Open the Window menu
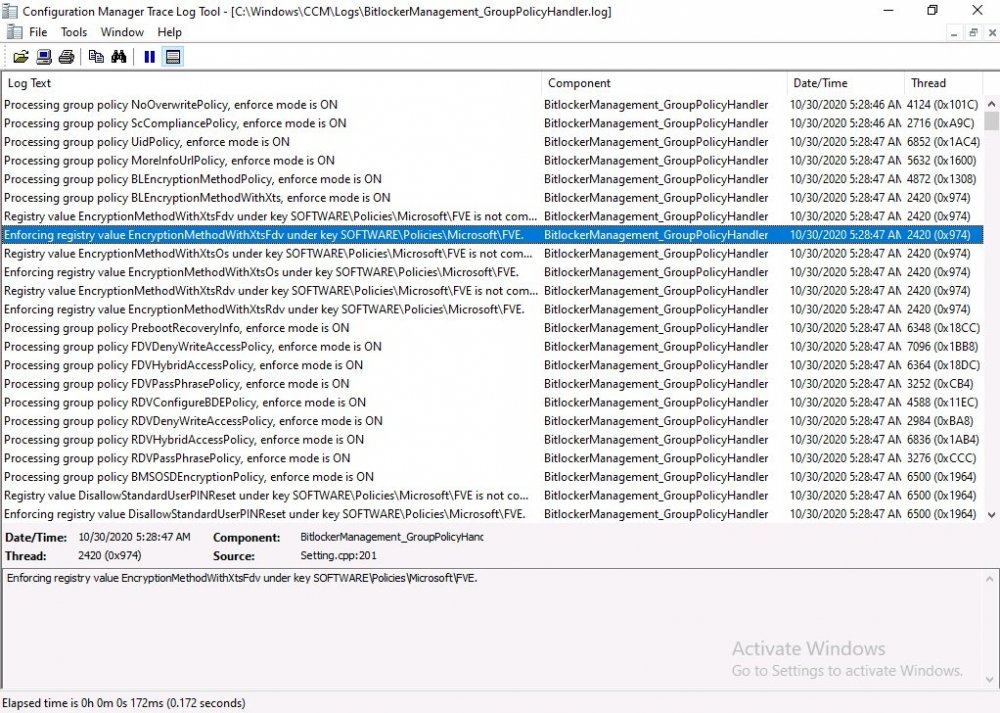 (x=122, y=32)
